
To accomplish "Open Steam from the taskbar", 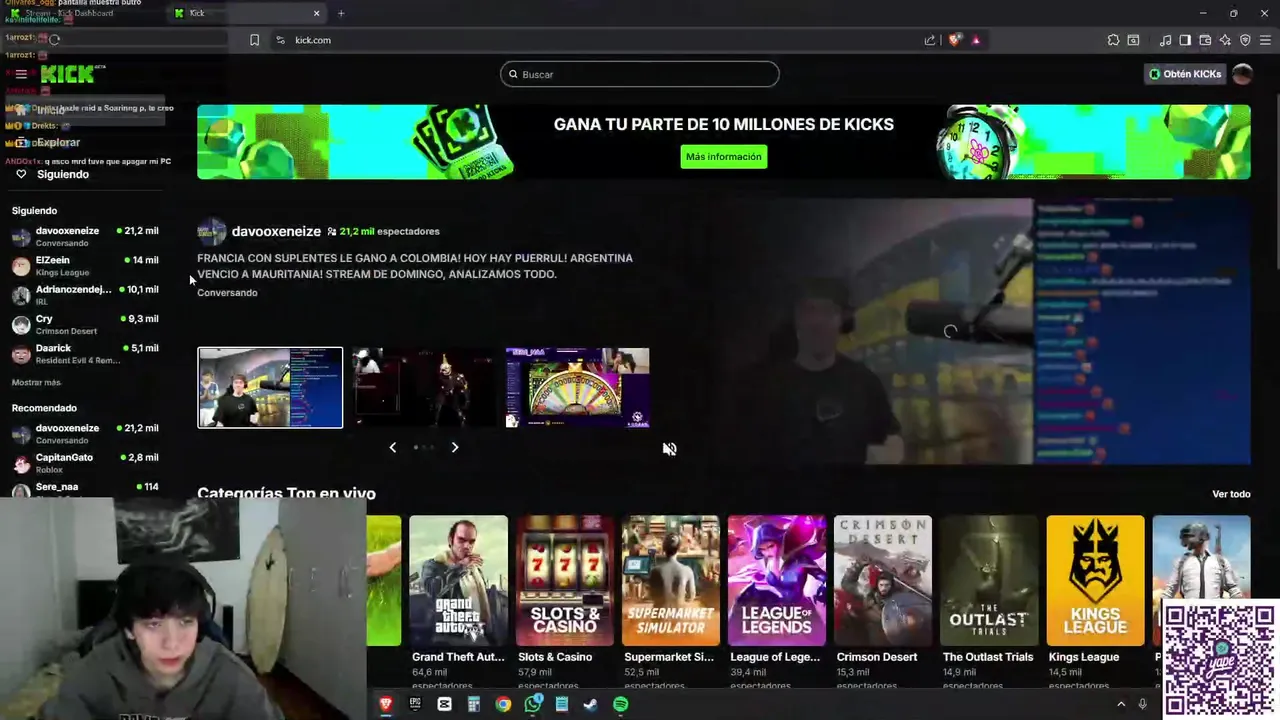I will click(591, 704).
